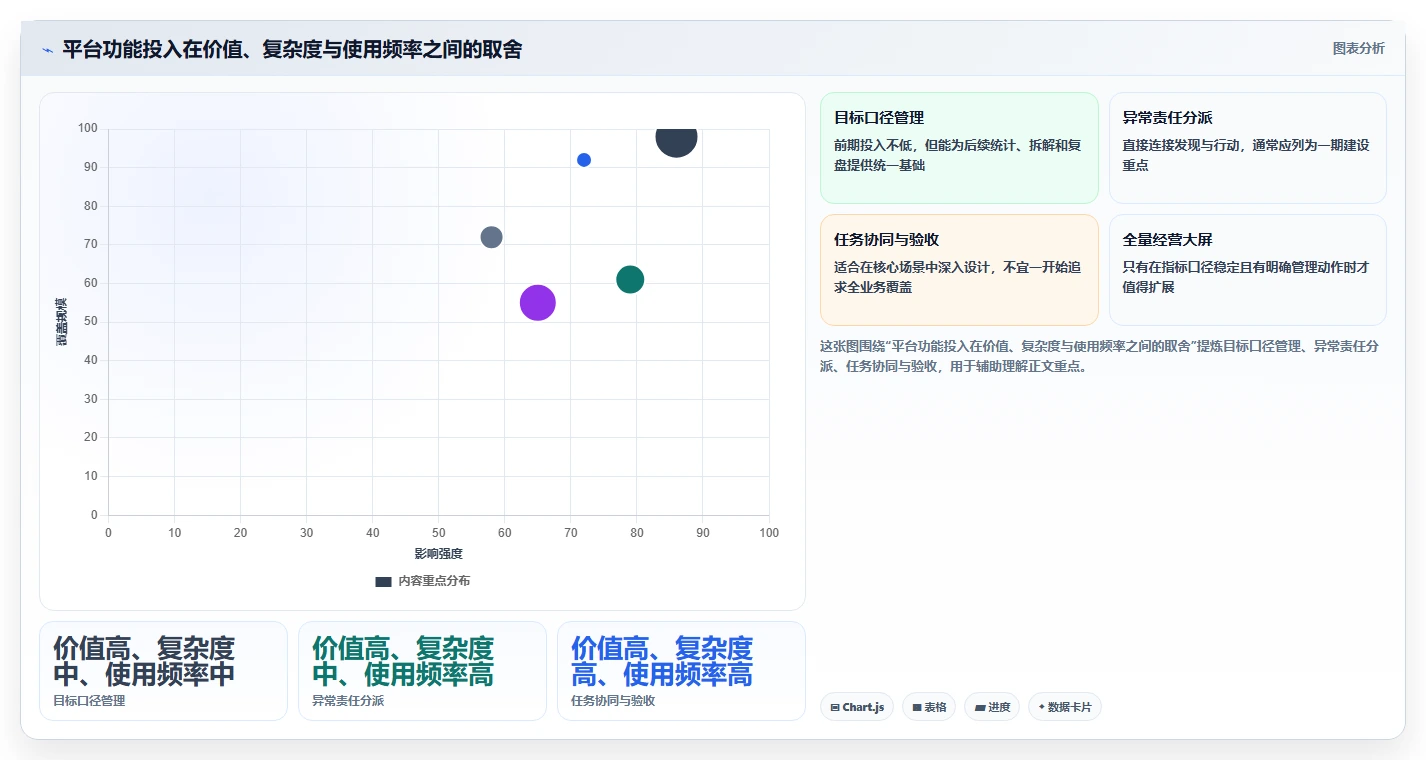Click the purple bubble in the chart

(x=538, y=303)
